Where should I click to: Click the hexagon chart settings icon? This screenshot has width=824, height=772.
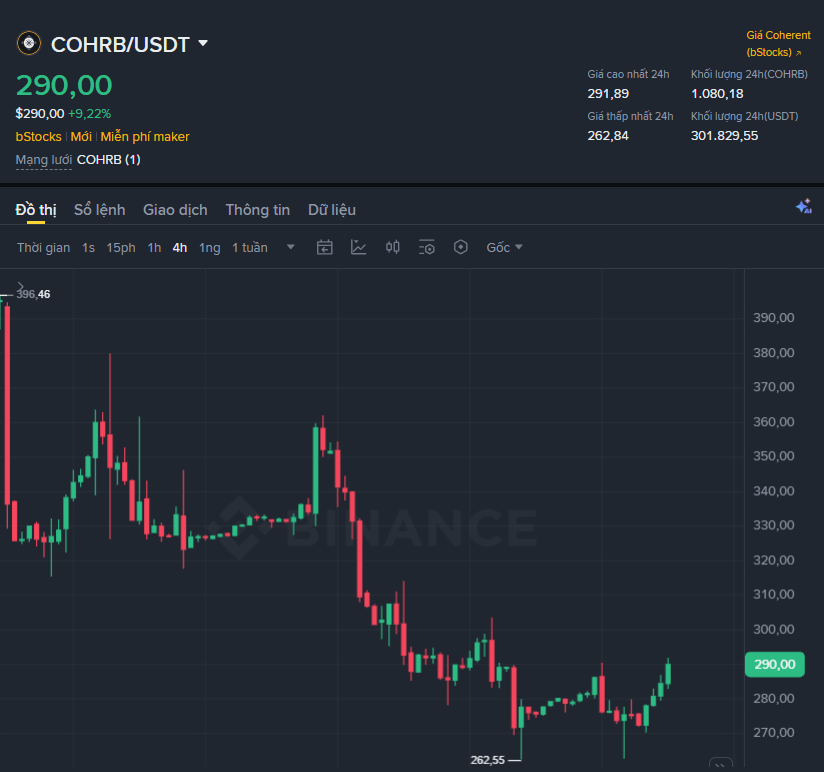pyautogui.click(x=460, y=247)
